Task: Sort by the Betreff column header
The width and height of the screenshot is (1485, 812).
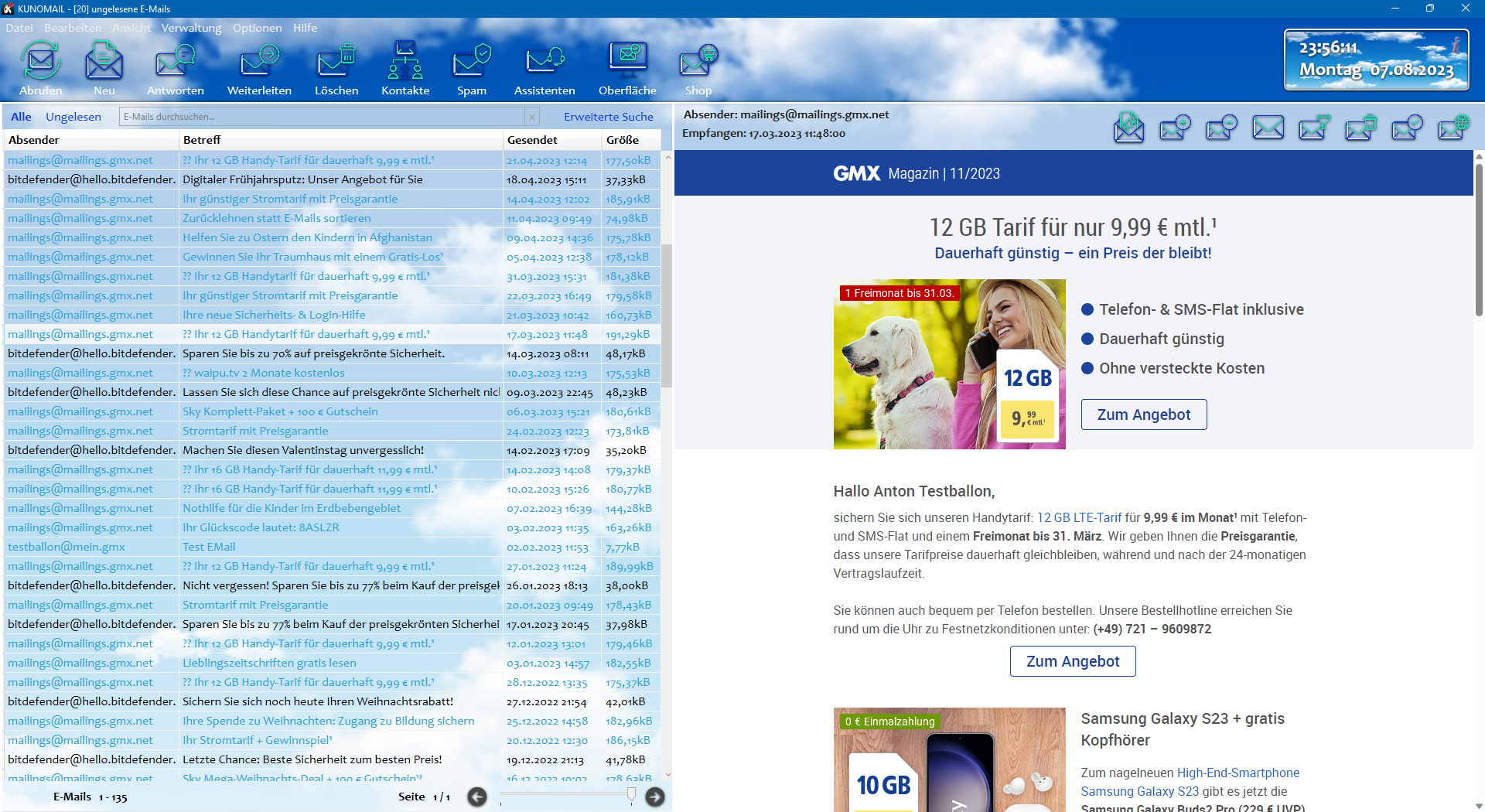Action: click(340, 140)
